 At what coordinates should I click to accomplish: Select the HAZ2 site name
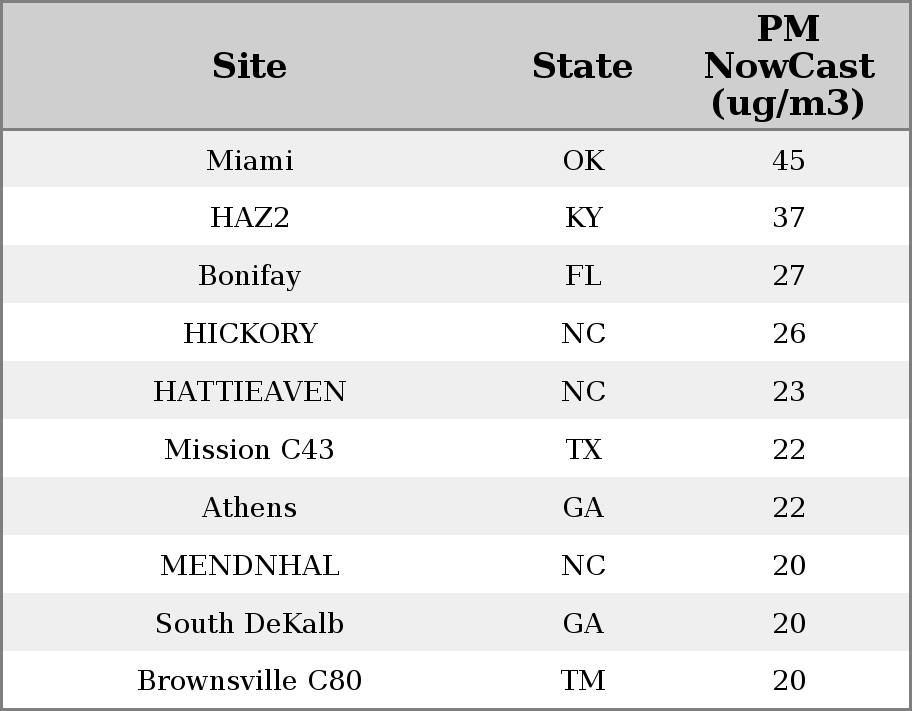point(249,218)
